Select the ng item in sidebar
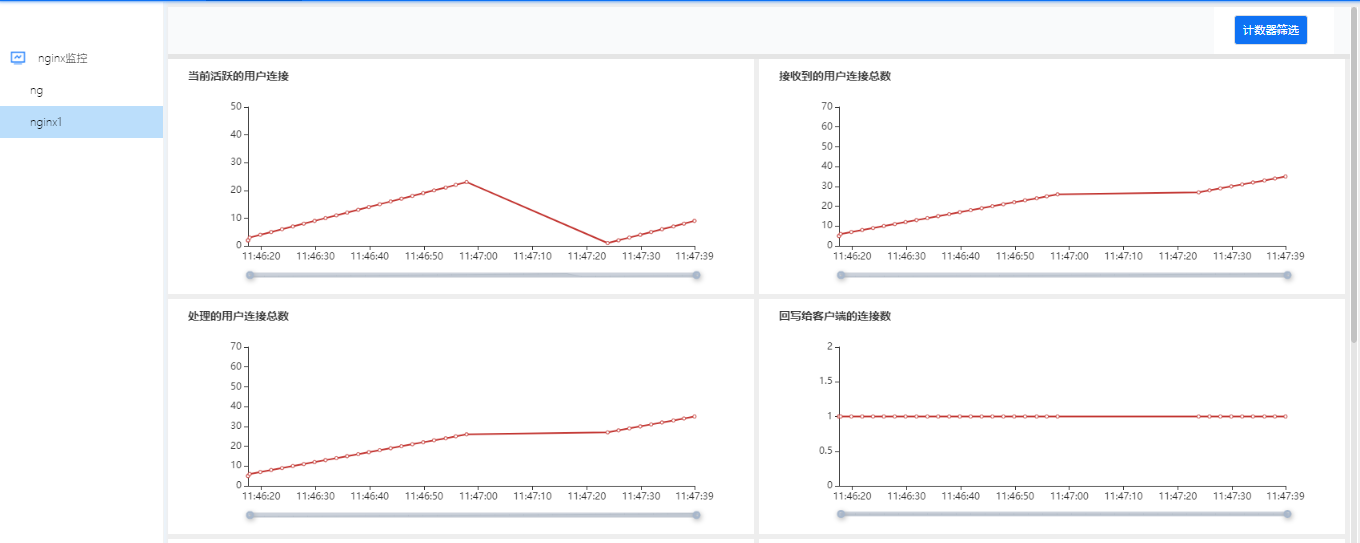Viewport: 1360px width, 543px height. click(x=37, y=90)
